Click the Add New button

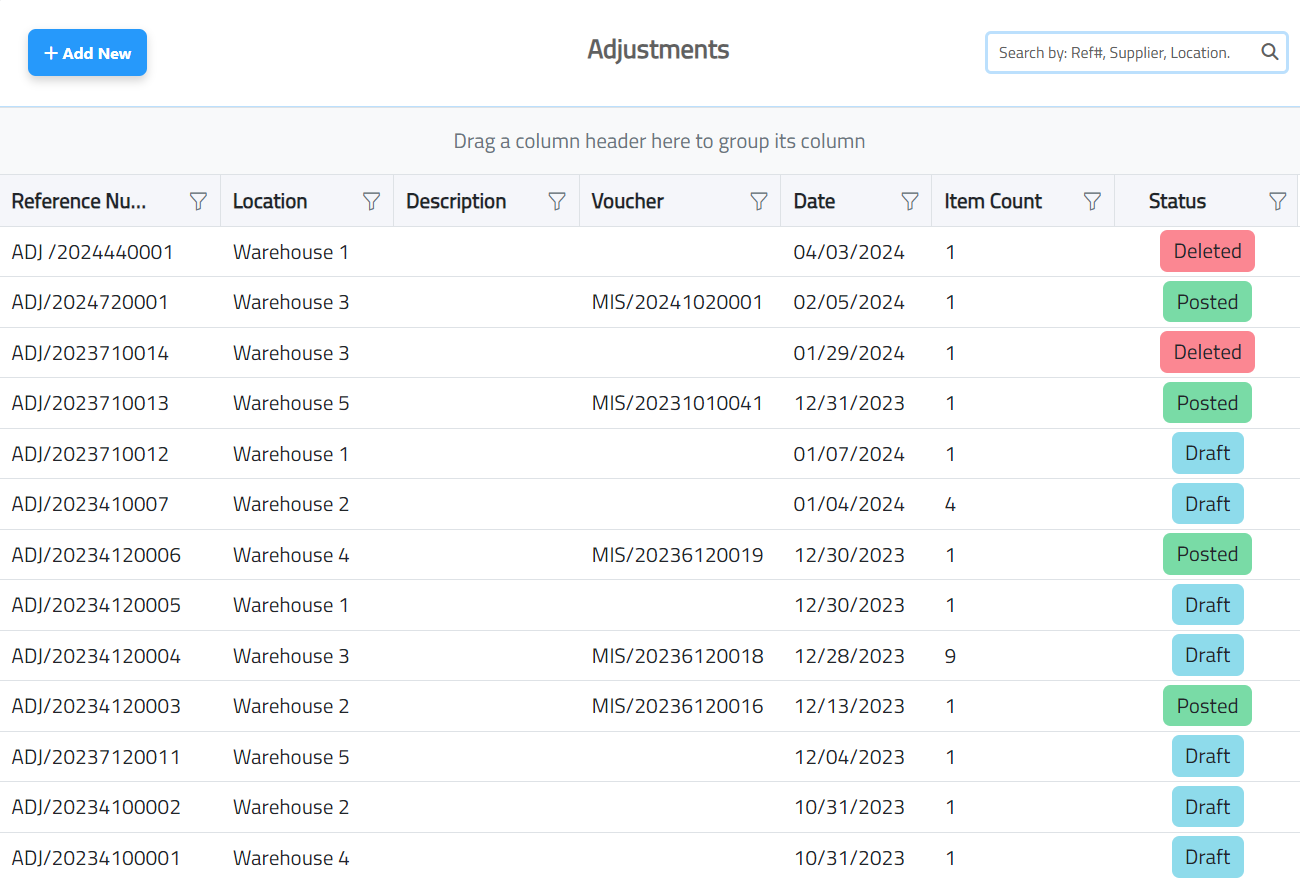click(87, 53)
